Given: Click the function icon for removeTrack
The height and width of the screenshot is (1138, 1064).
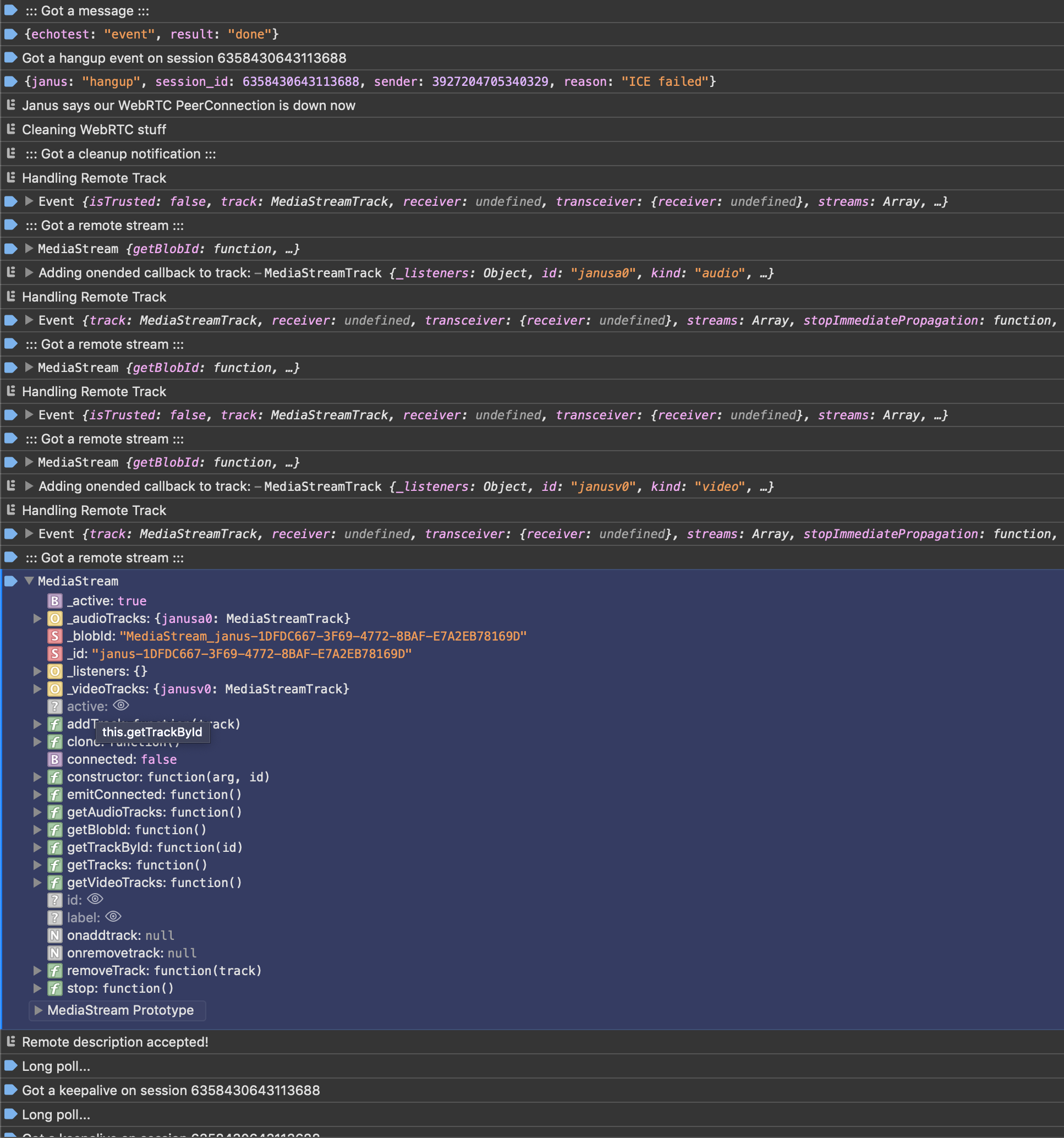Looking at the screenshot, I should click(54, 971).
